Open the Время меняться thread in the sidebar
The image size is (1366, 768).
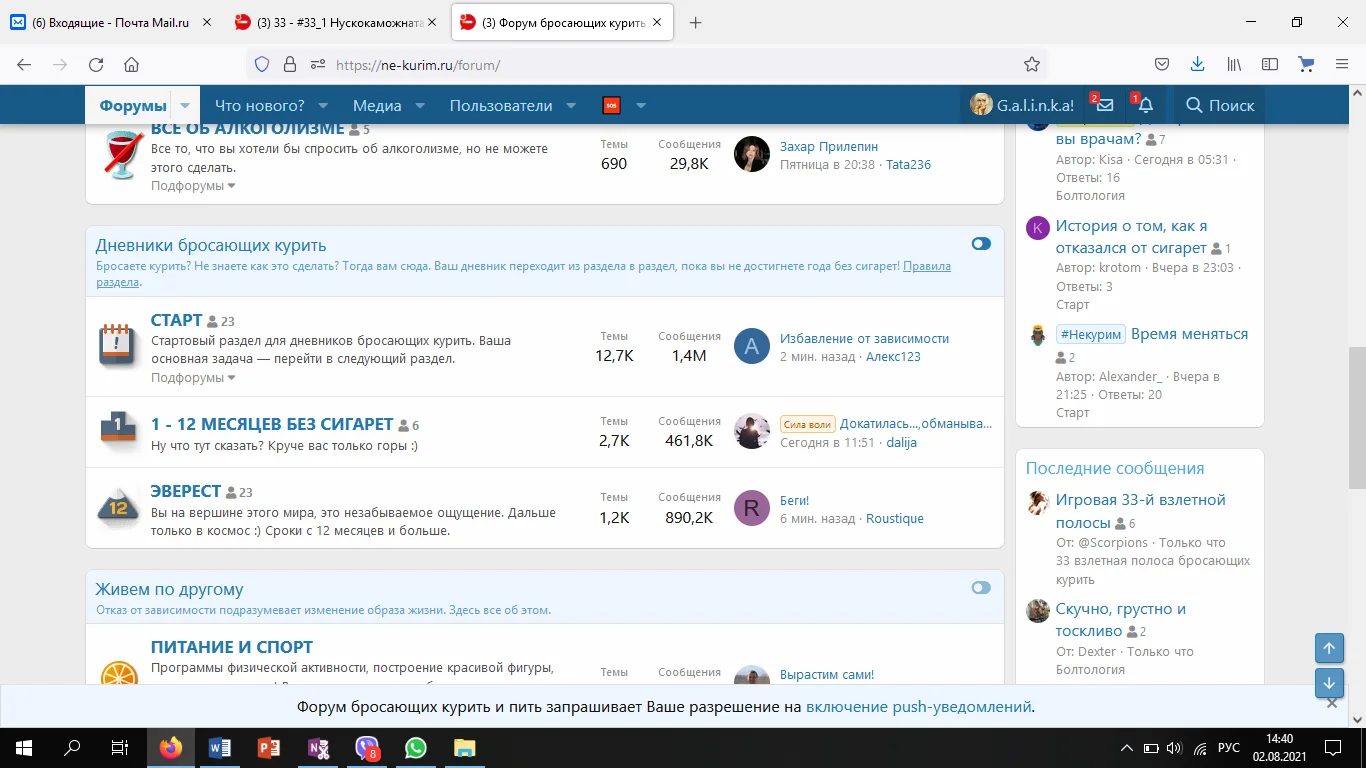tap(1189, 334)
